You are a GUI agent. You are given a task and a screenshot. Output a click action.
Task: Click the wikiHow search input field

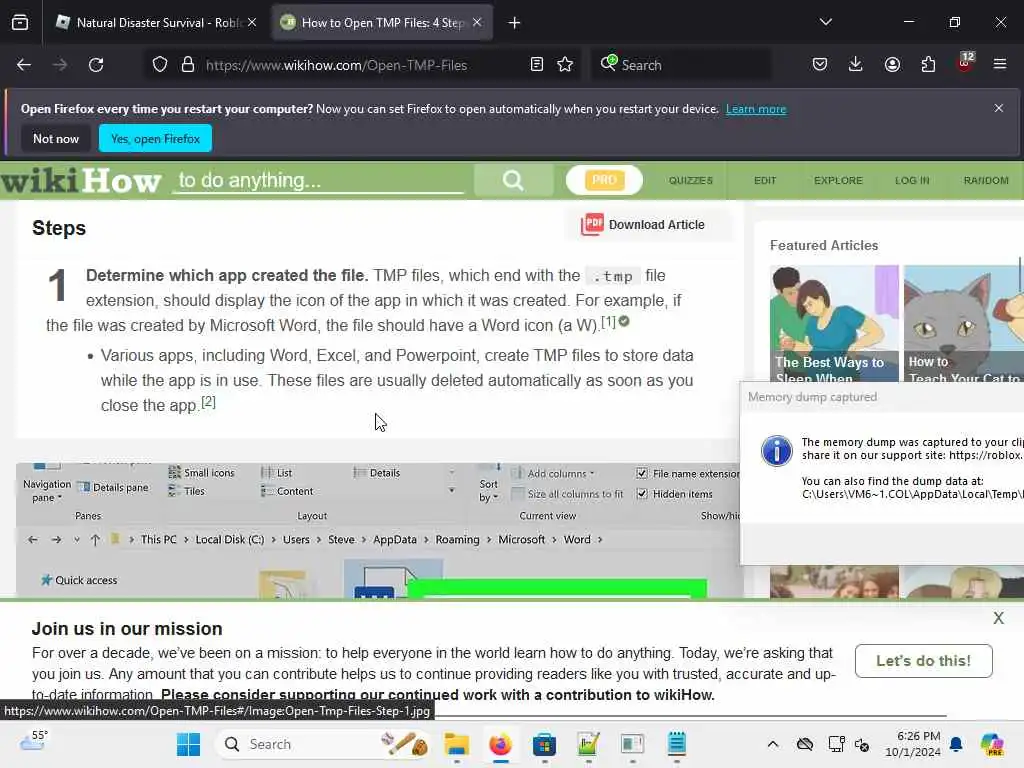pyautogui.click(x=319, y=180)
